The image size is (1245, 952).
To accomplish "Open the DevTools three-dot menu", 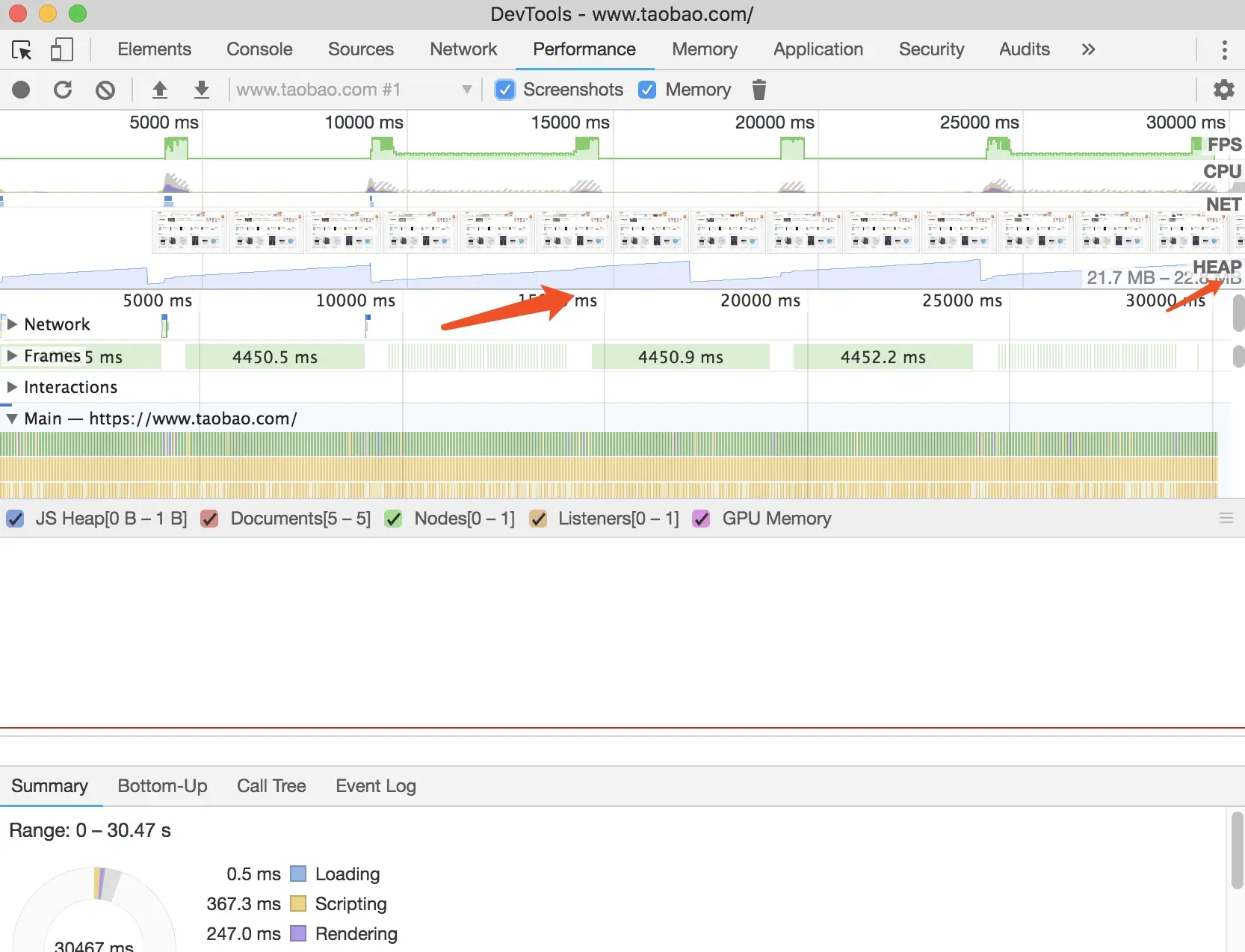I will [x=1224, y=50].
